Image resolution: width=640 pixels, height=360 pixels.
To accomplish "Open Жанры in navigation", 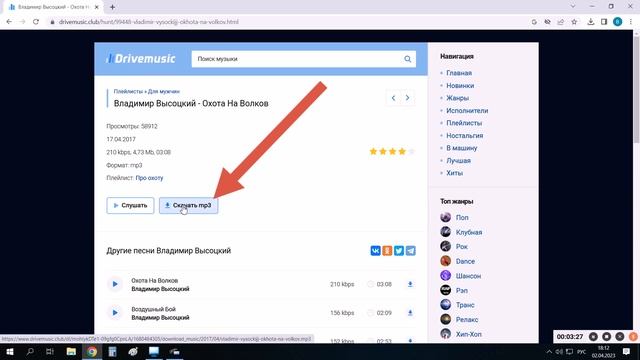I will coord(457,98).
